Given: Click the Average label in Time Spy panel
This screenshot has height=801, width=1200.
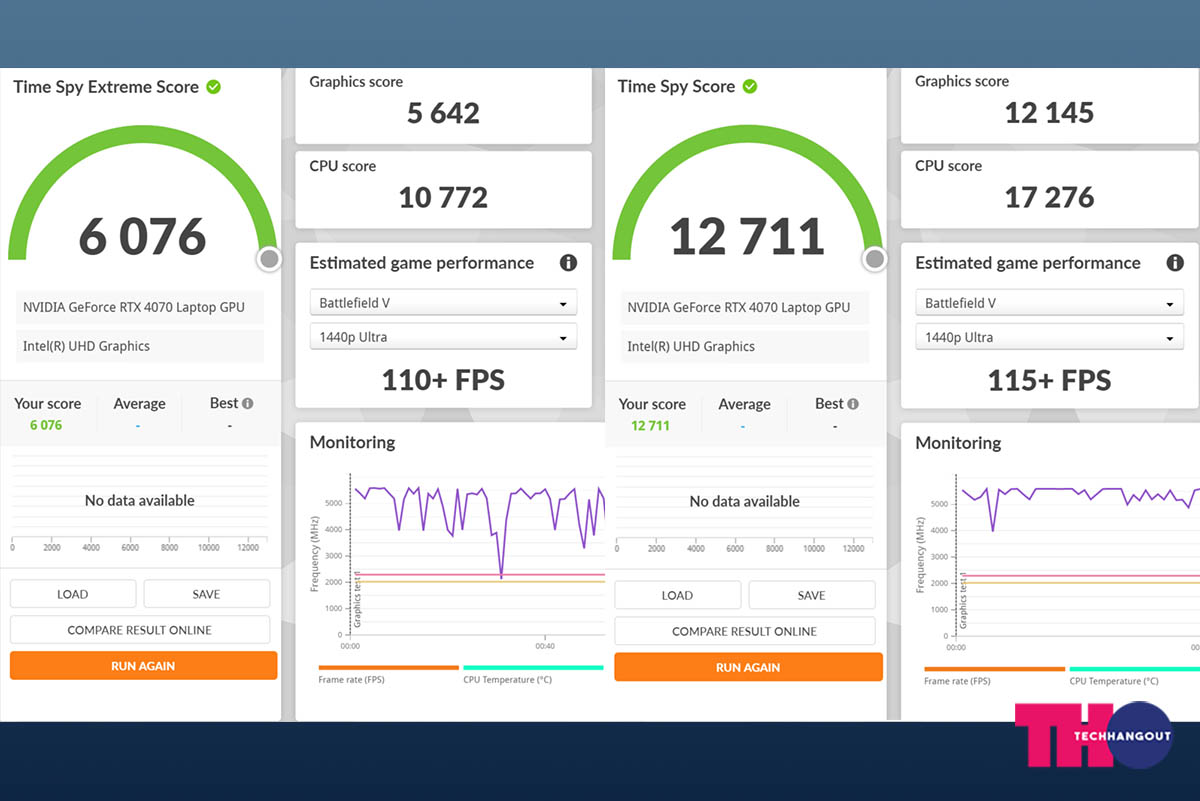Looking at the screenshot, I should tap(744, 405).
